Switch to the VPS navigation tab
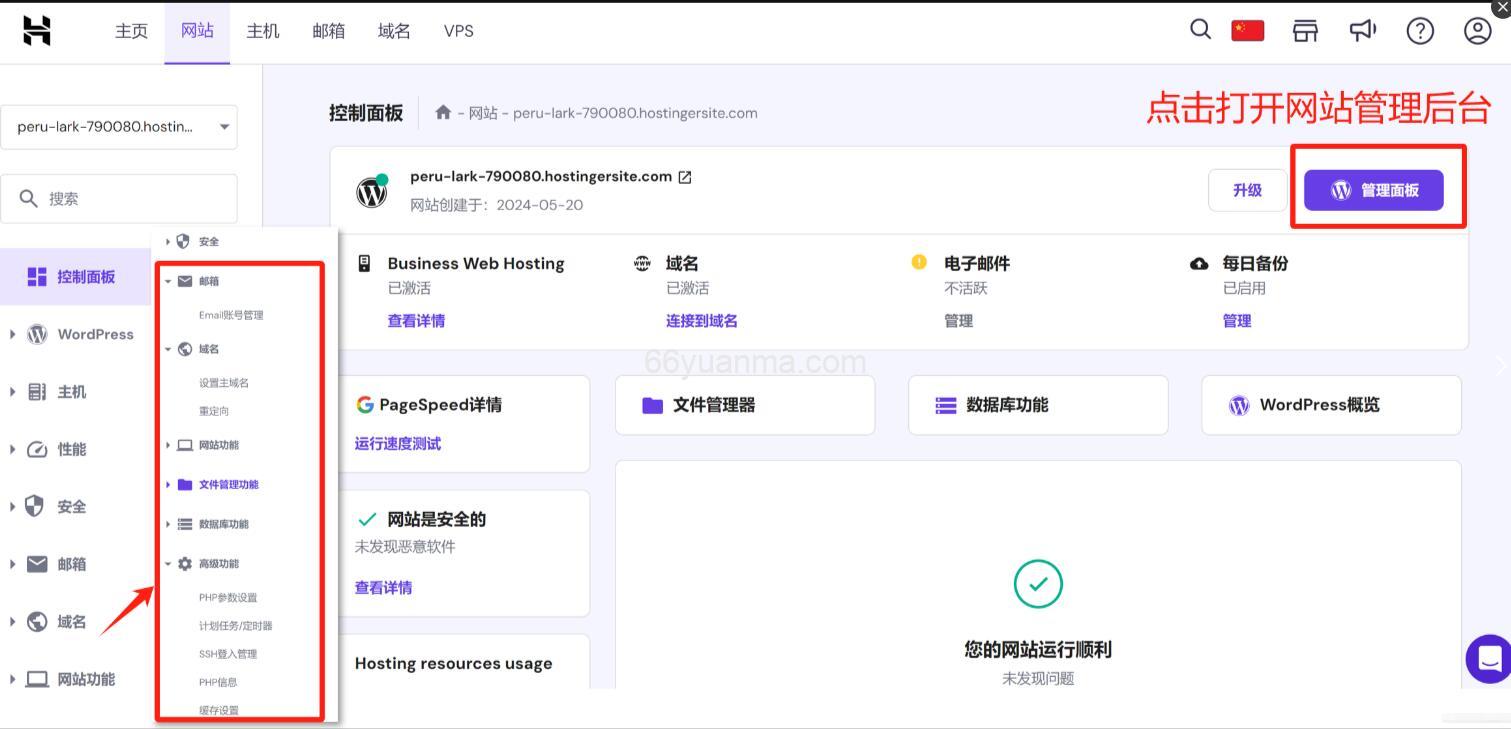 (x=458, y=31)
